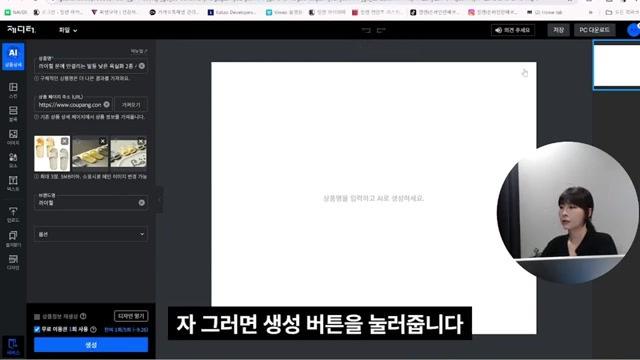Open the 업로드 upload panel in sidebar
640x360 pixels.
pyautogui.click(x=13, y=215)
